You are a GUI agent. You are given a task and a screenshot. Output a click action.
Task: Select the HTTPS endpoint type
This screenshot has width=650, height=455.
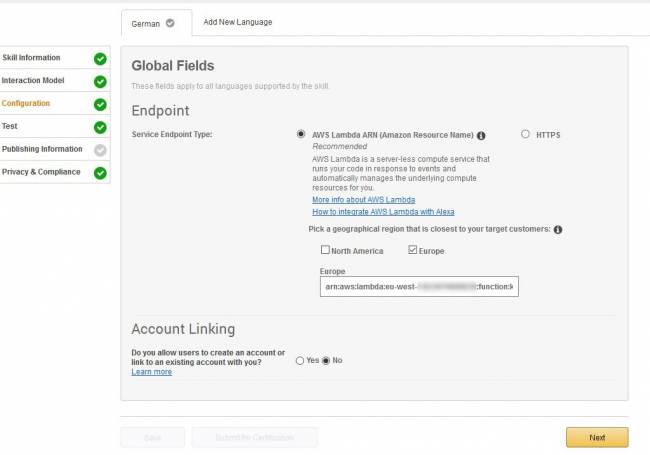[526, 134]
